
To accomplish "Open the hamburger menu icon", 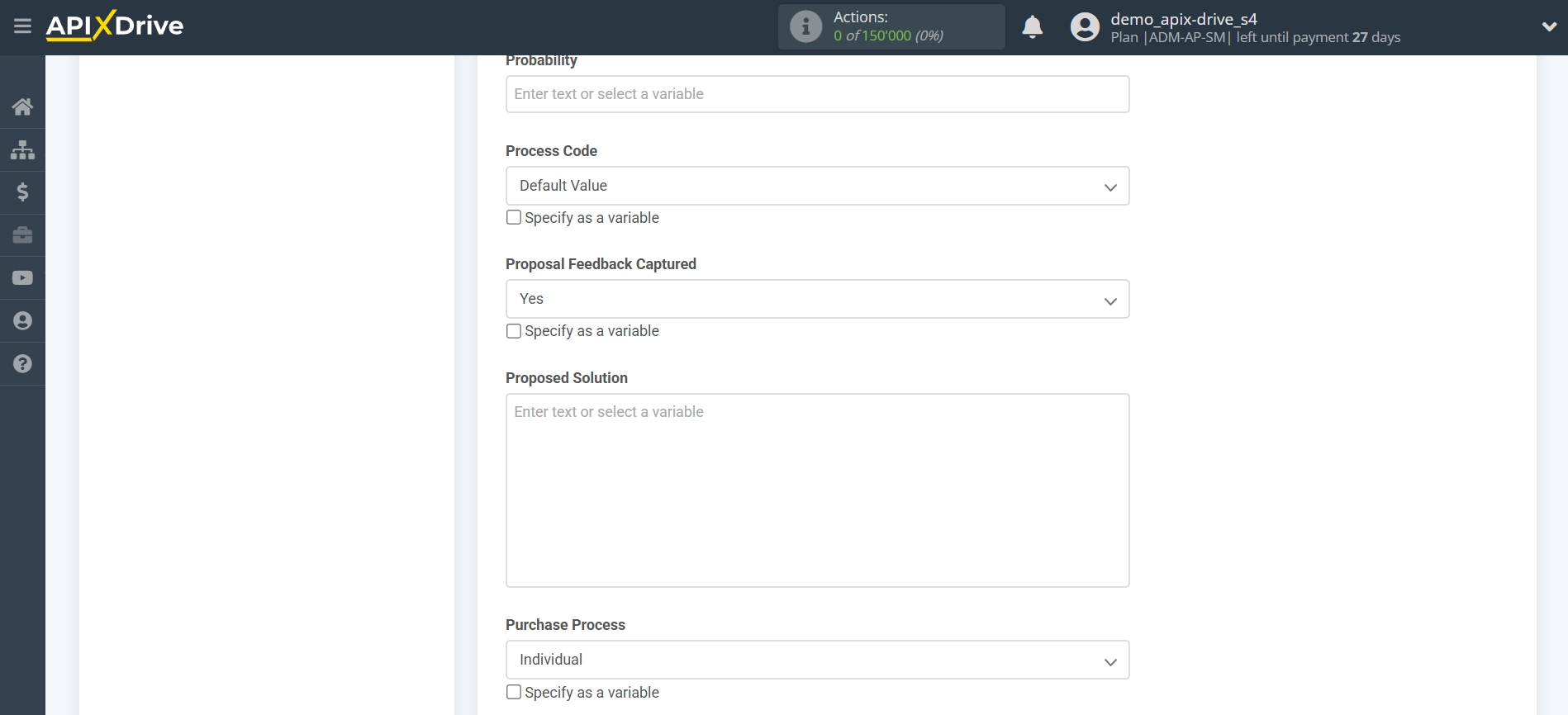I will (x=22, y=26).
